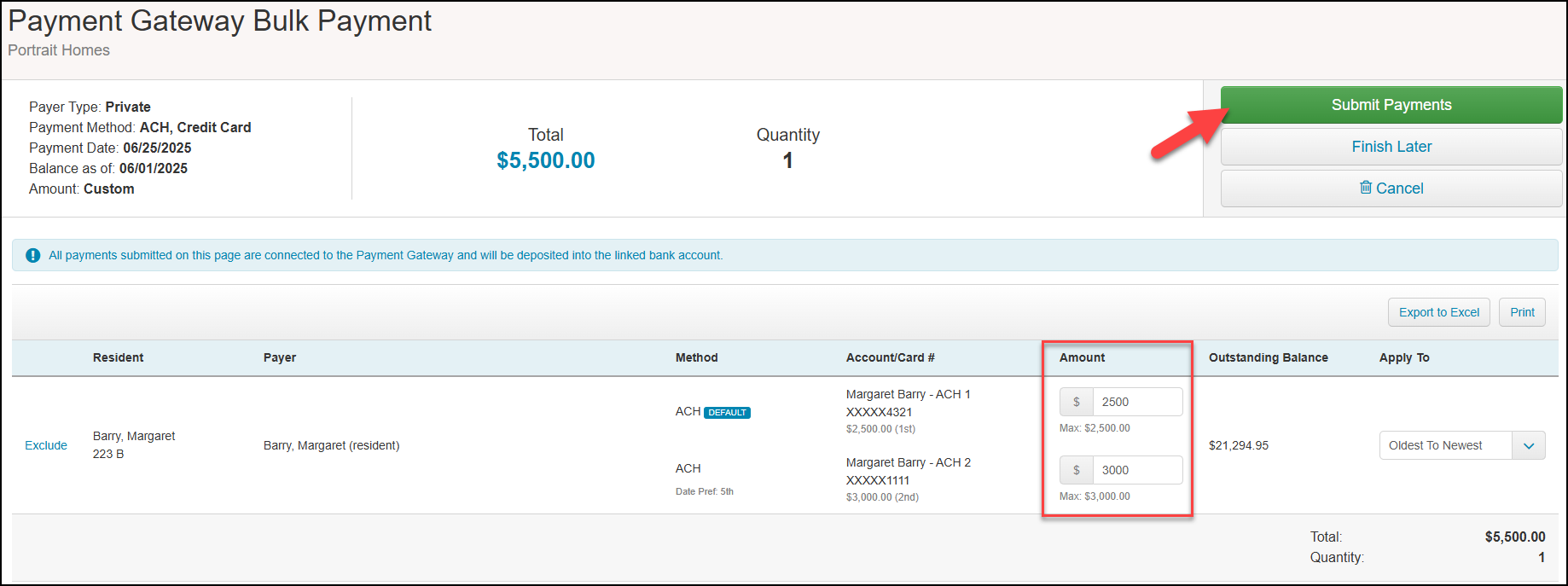This screenshot has width=1568, height=586.
Task: Click footer total $5,500.00
Action: click(1515, 537)
